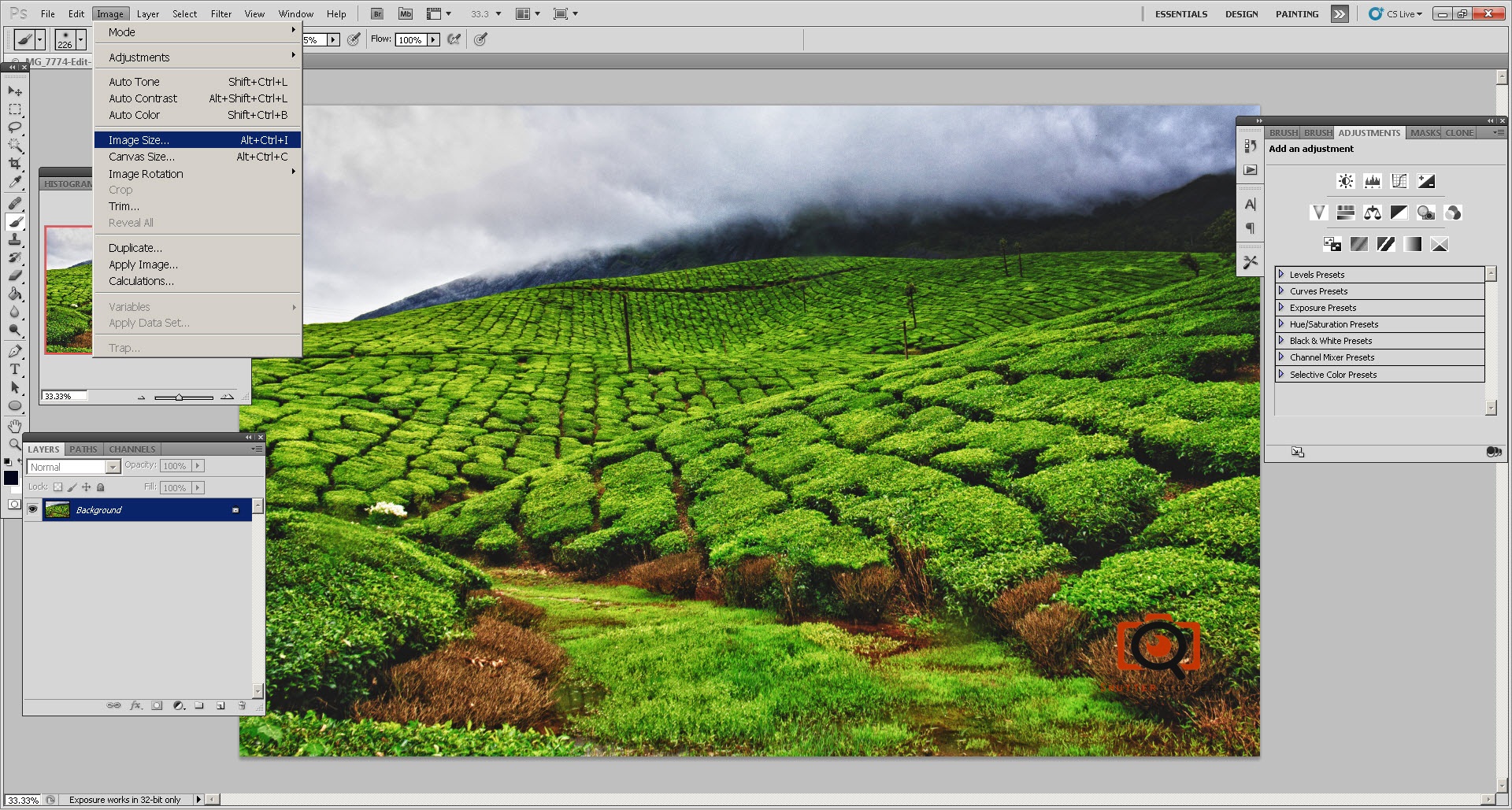The image size is (1512, 810).
Task: Switch to the Channels tab
Action: click(132, 449)
